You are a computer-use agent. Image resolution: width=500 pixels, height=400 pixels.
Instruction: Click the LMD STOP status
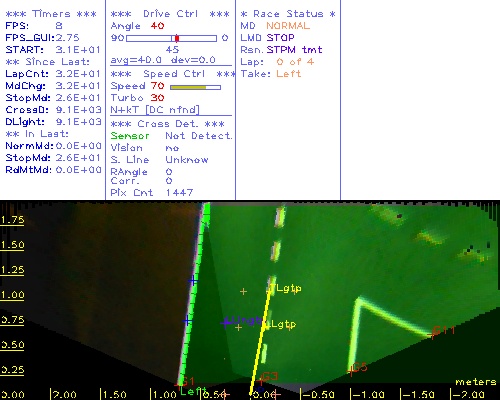267,38
